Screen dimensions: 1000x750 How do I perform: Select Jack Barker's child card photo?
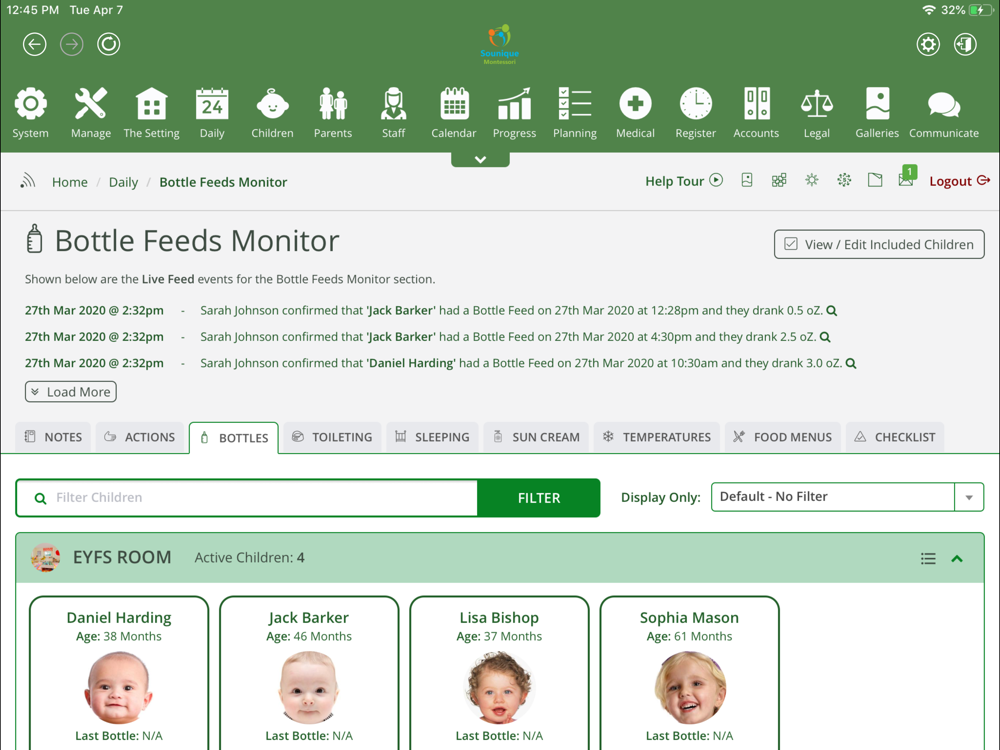[x=309, y=688]
